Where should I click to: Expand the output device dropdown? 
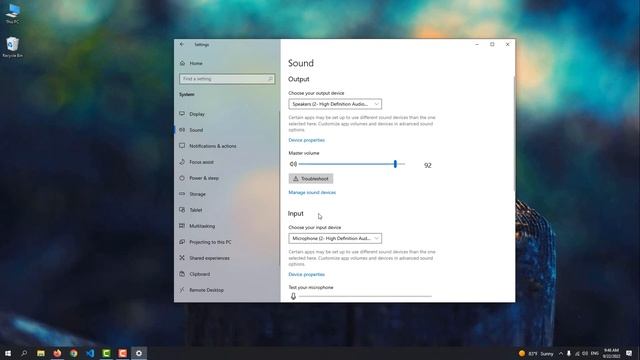point(335,104)
